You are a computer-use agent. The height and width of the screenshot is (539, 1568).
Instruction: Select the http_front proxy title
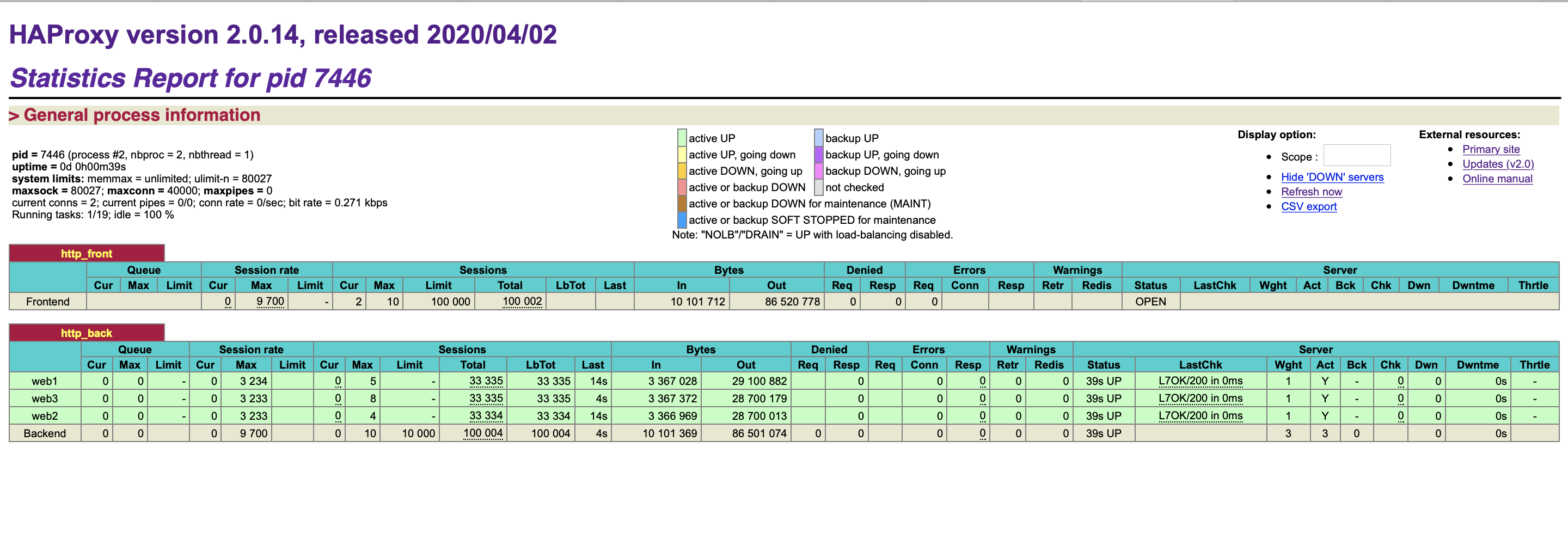coord(87,254)
